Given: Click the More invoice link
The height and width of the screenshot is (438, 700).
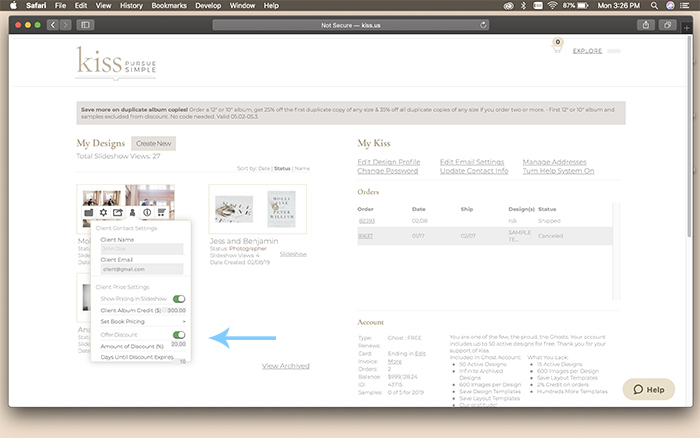Looking at the screenshot, I should coord(395,361).
